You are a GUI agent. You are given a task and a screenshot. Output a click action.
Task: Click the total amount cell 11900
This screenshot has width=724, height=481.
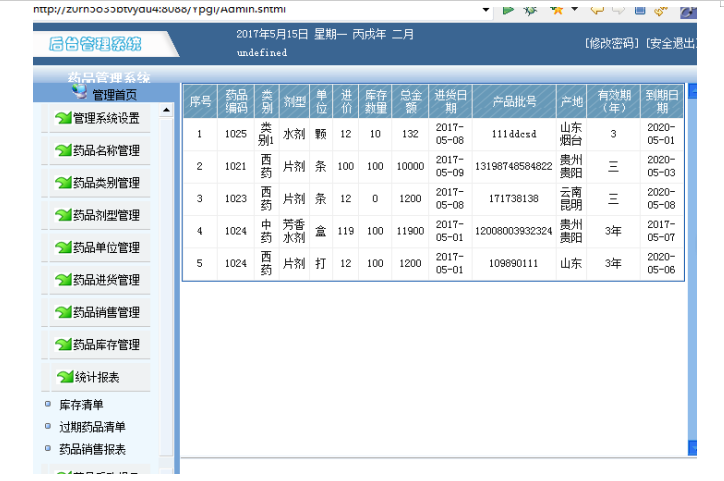pos(410,231)
